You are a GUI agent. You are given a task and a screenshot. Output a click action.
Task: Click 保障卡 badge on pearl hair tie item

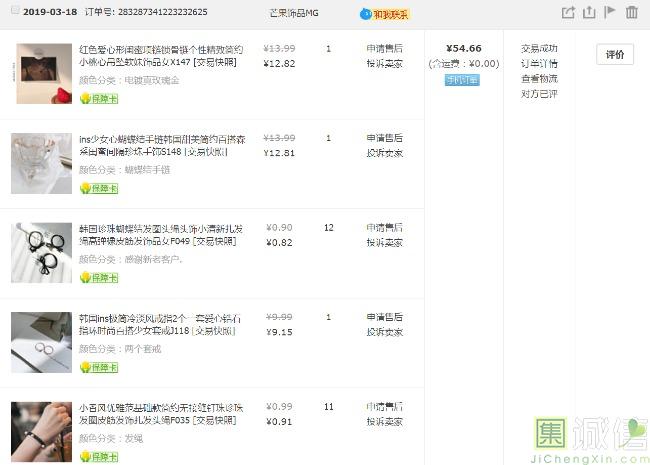(99, 278)
